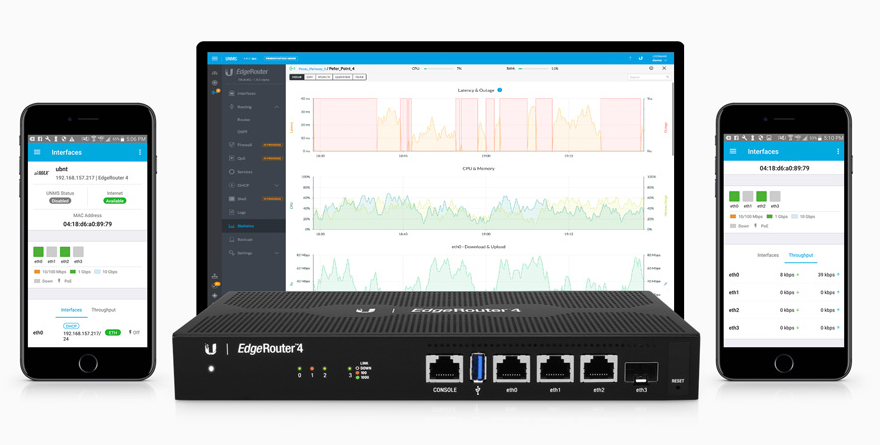Click the DHCP icon in the sidebar

pyautogui.click(x=232, y=185)
